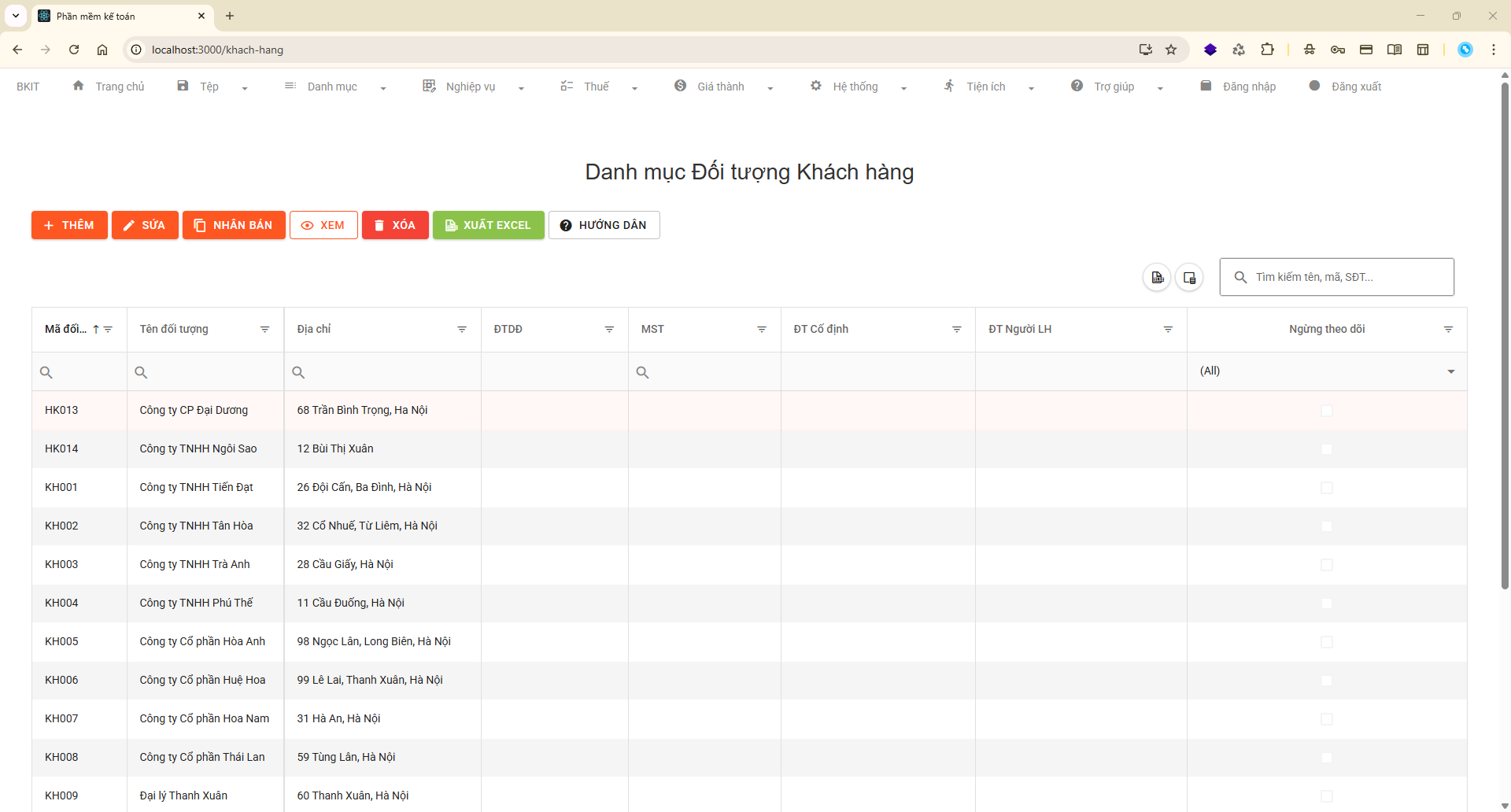Image resolution: width=1511 pixels, height=812 pixels.
Task: Open the browser side panel icon
Action: [x=1423, y=50]
